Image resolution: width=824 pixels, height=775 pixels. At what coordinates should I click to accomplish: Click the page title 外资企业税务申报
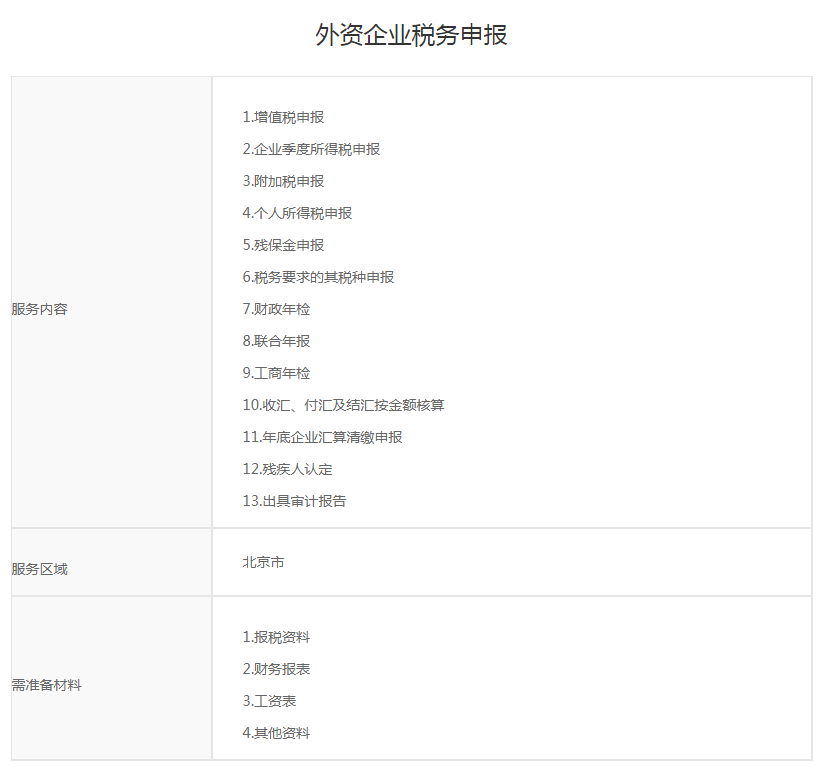point(411,35)
